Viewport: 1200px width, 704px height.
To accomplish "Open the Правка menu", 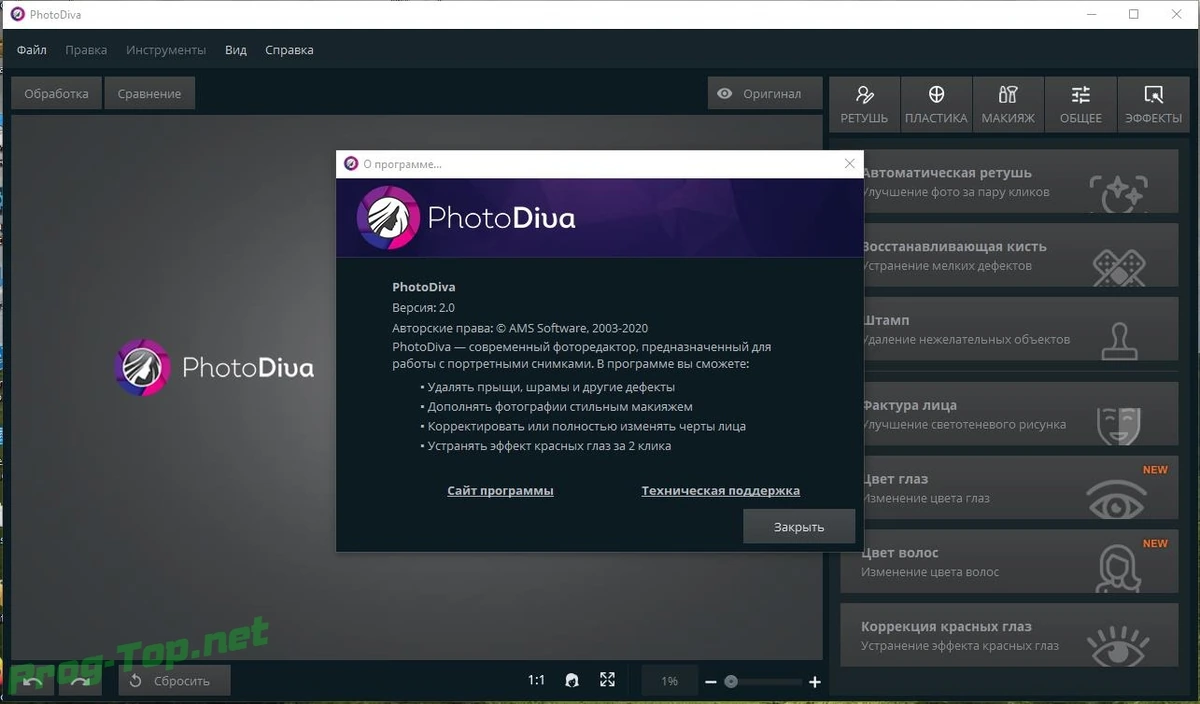I will (x=86, y=50).
